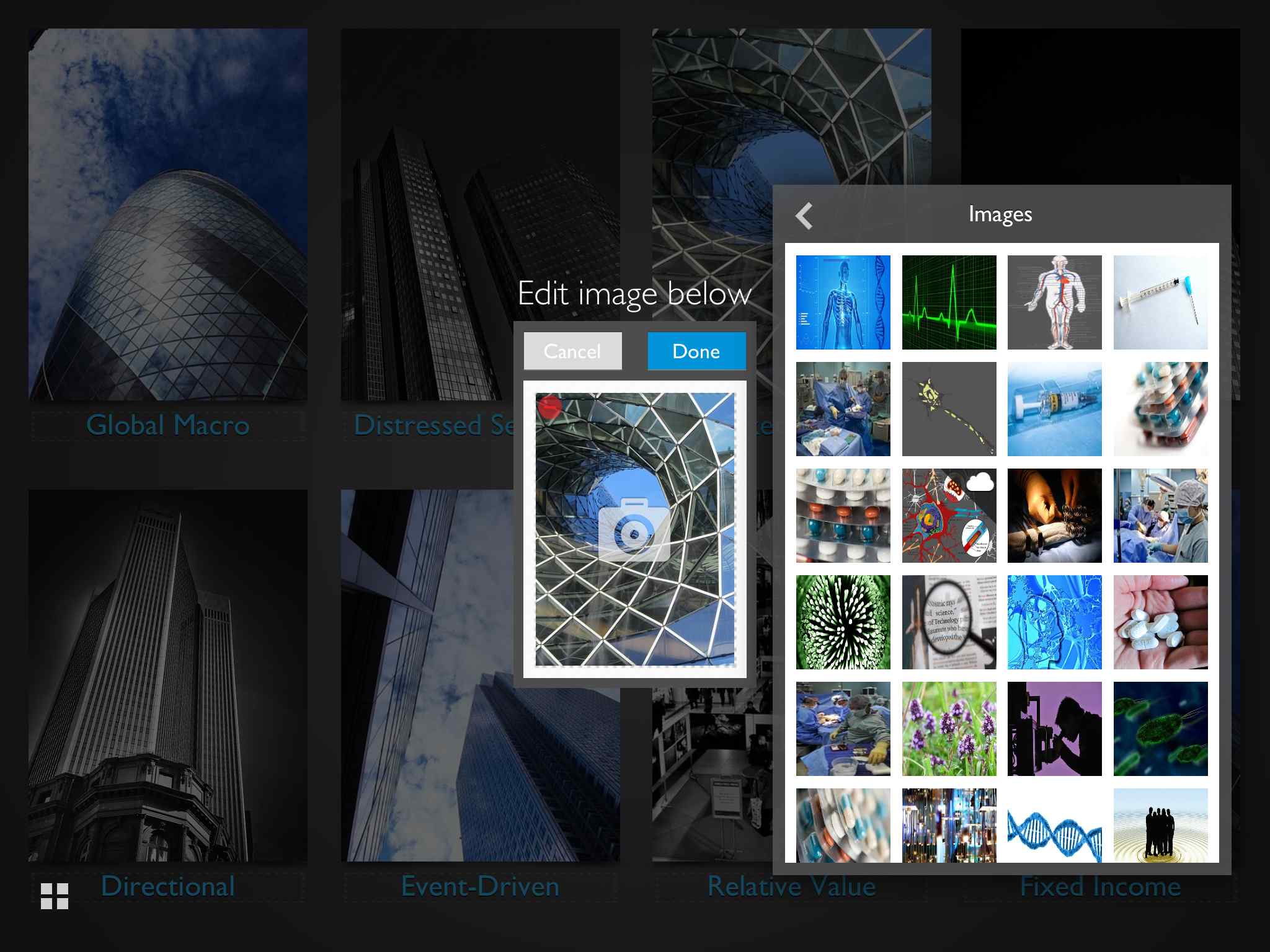Pick the syringe image thumbnail
The height and width of the screenshot is (952, 1270).
point(1160,302)
